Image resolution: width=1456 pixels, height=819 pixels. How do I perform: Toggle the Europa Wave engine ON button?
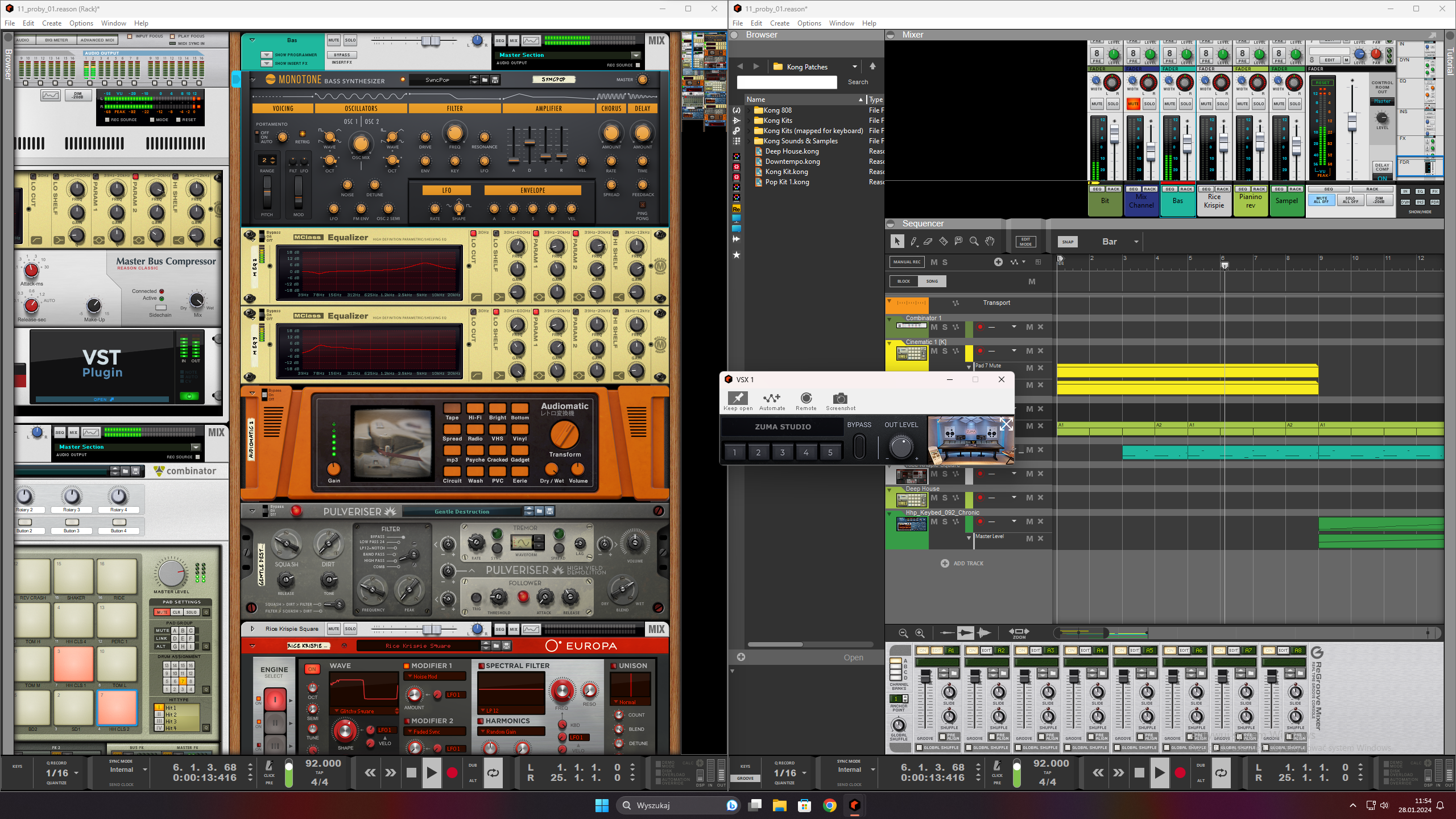tap(312, 669)
